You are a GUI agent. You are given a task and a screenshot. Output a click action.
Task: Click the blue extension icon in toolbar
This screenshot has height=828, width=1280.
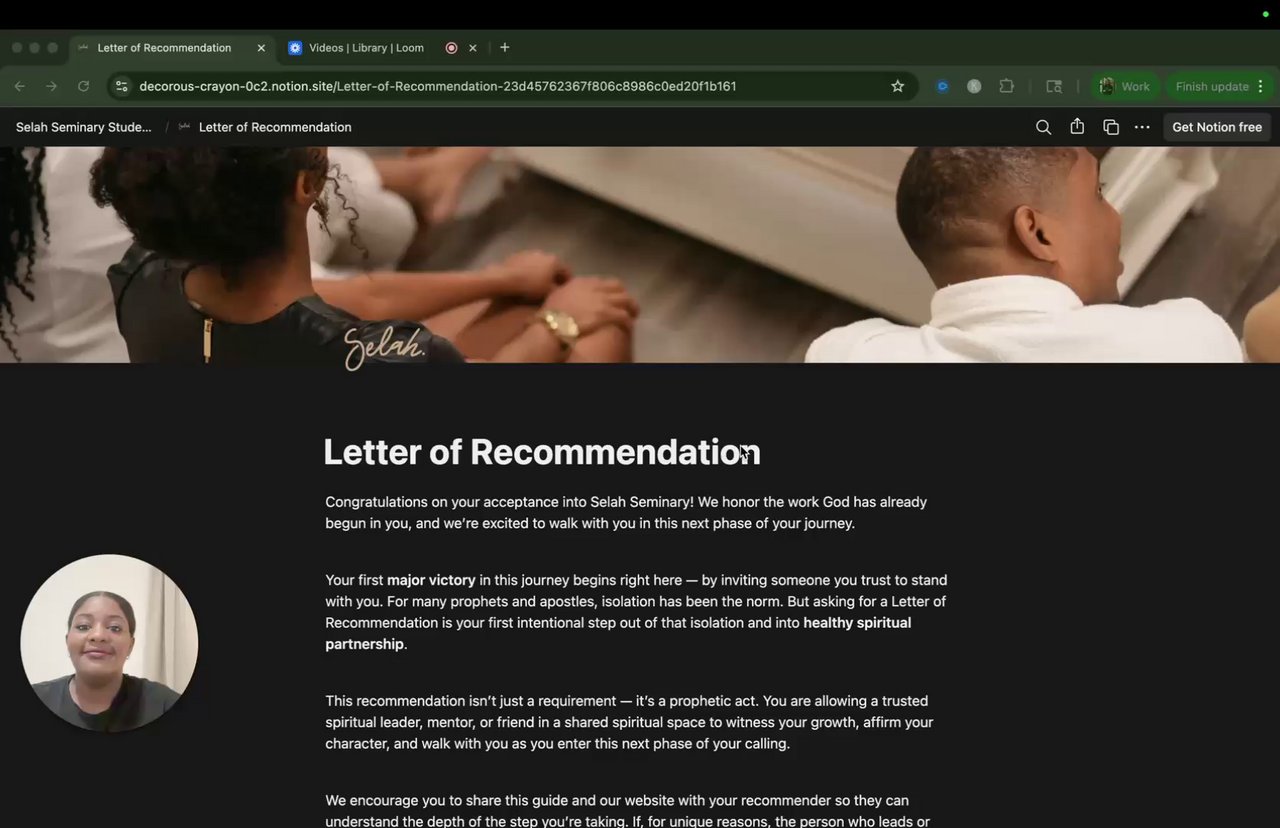[x=942, y=86]
